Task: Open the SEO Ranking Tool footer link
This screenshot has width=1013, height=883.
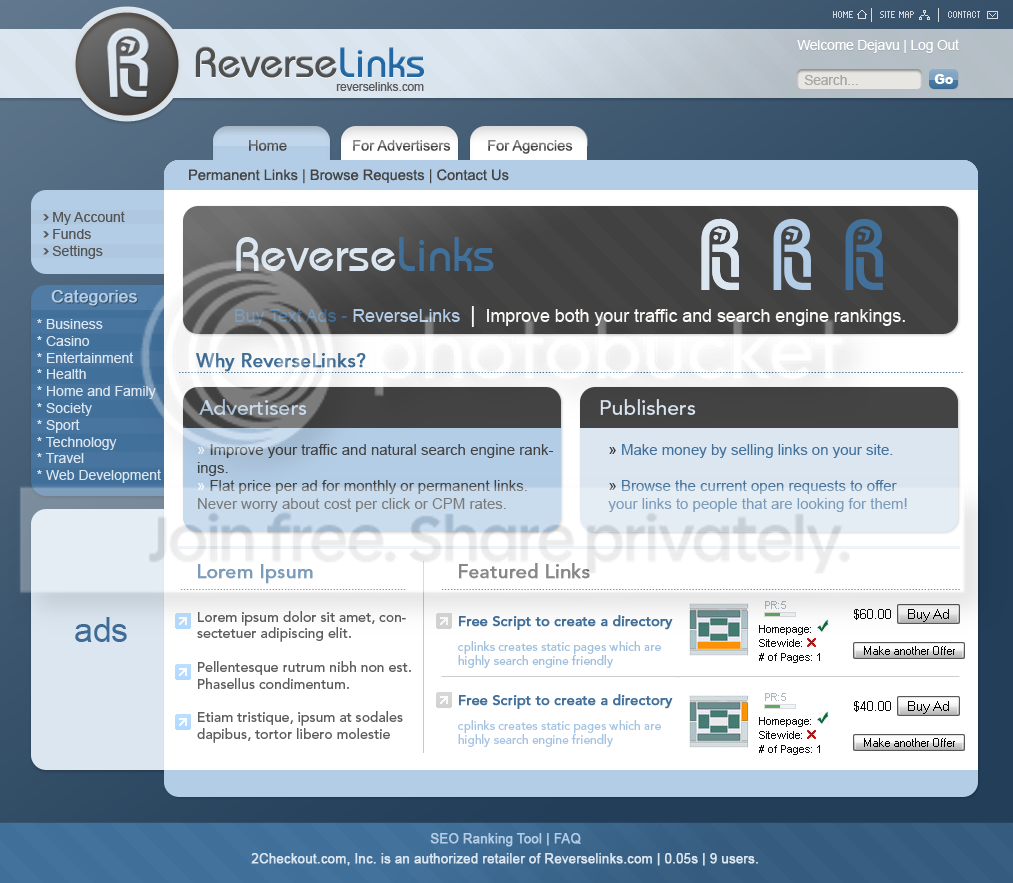Action: pos(486,838)
